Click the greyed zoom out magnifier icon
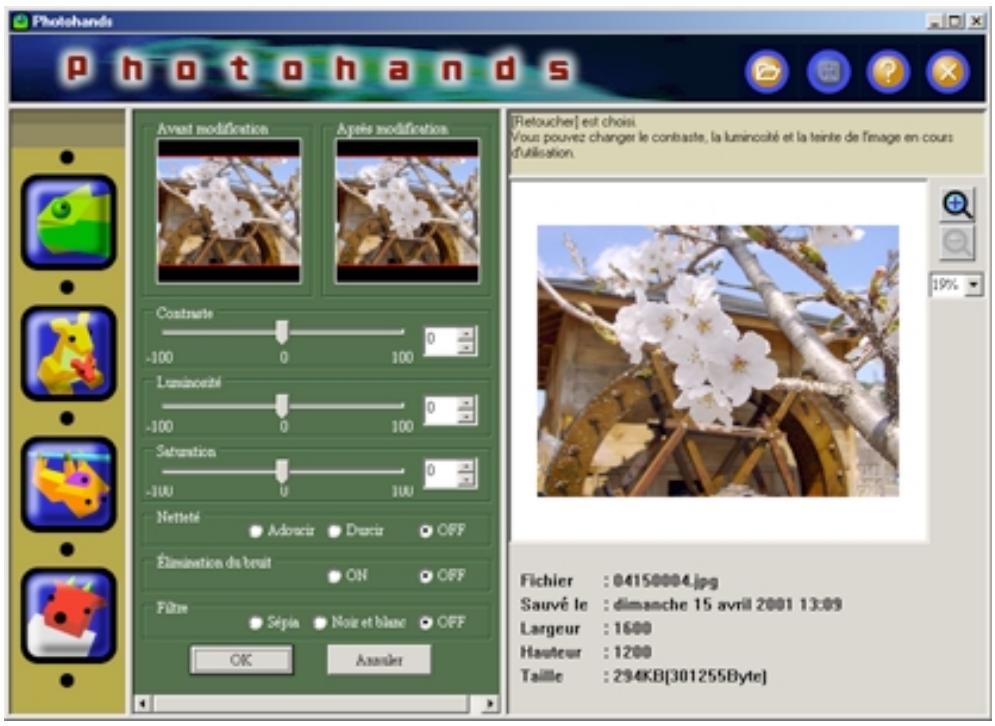Viewport: 995px width, 726px height. [957, 243]
